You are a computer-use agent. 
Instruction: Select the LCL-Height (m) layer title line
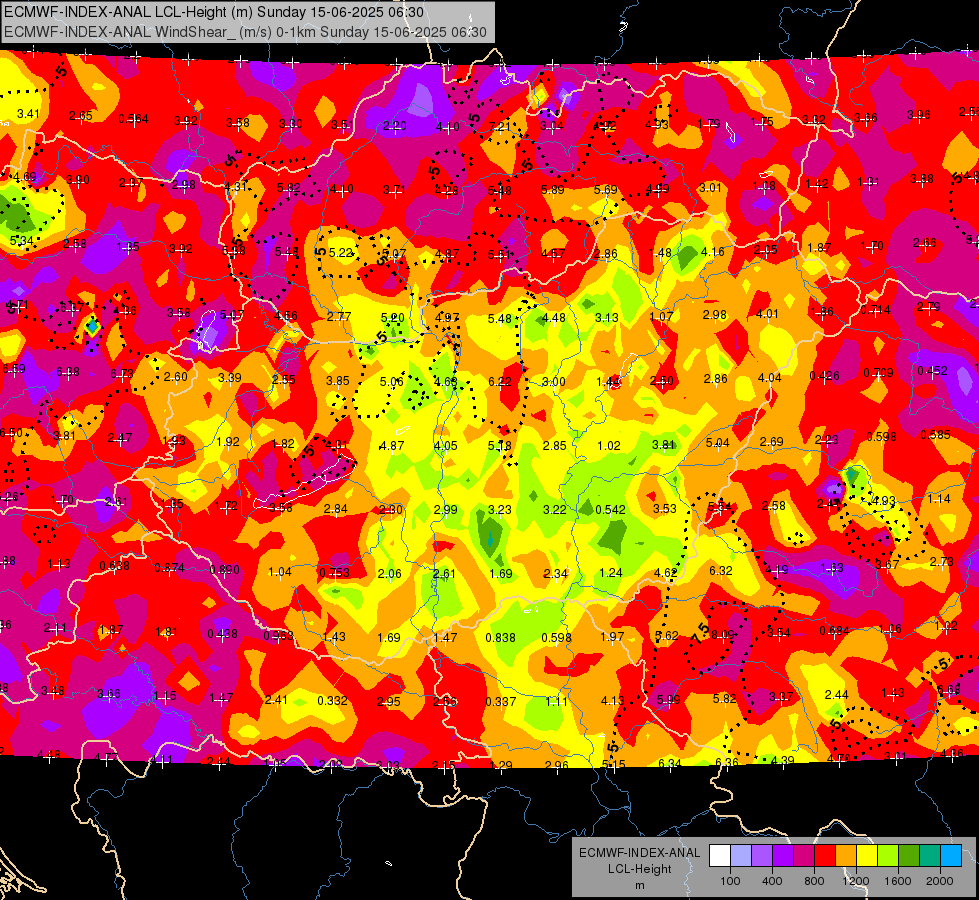tap(214, 12)
